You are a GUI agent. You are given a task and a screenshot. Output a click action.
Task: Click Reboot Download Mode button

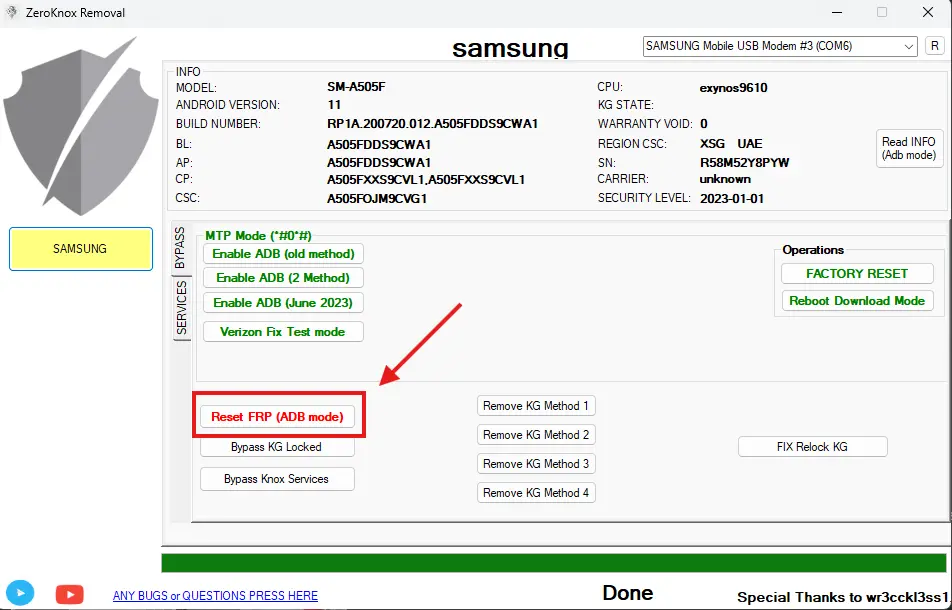857,301
